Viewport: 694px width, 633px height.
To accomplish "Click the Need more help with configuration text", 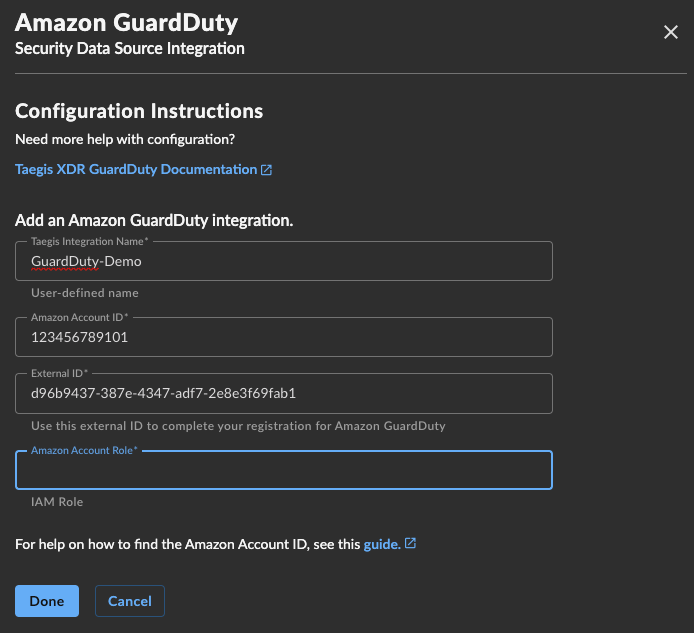I will (x=125, y=139).
